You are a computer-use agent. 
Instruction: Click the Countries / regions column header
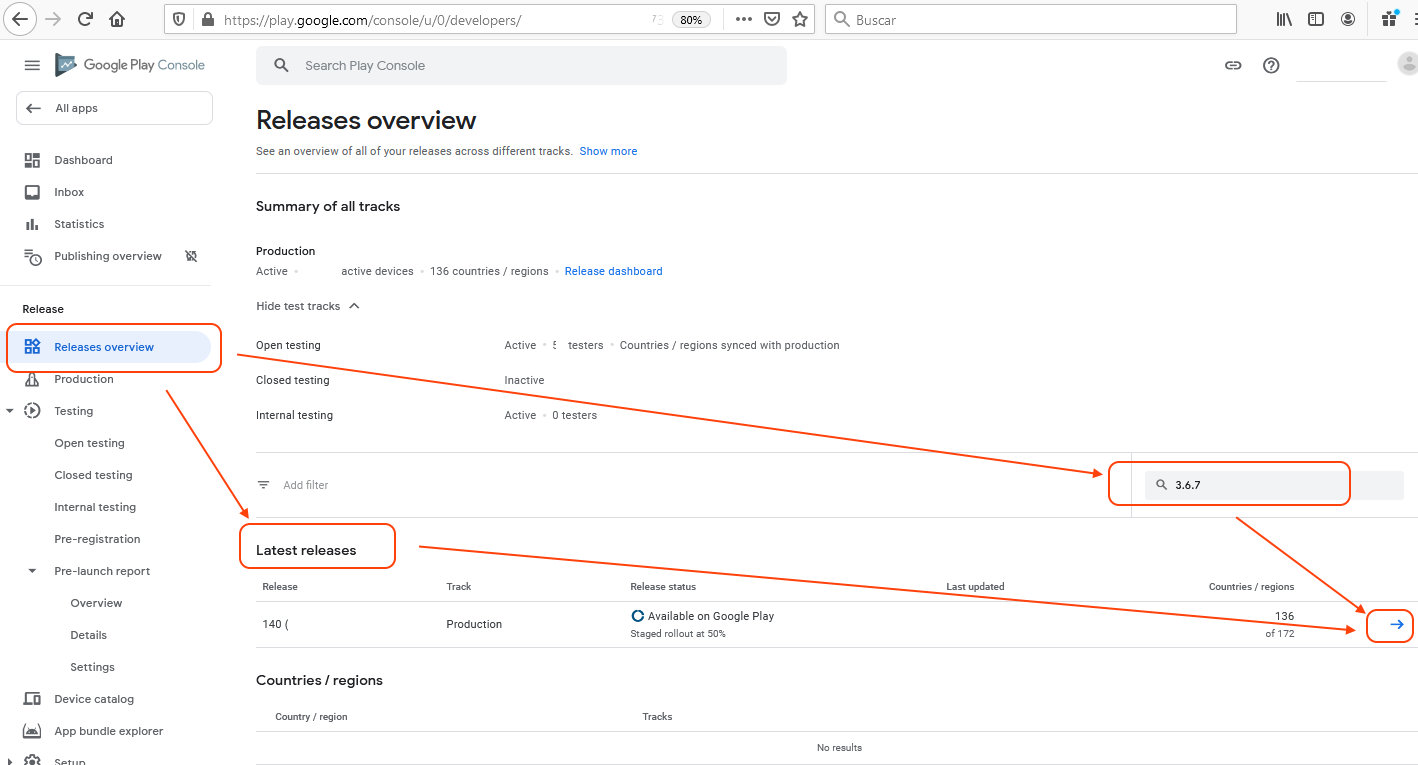pos(1251,587)
